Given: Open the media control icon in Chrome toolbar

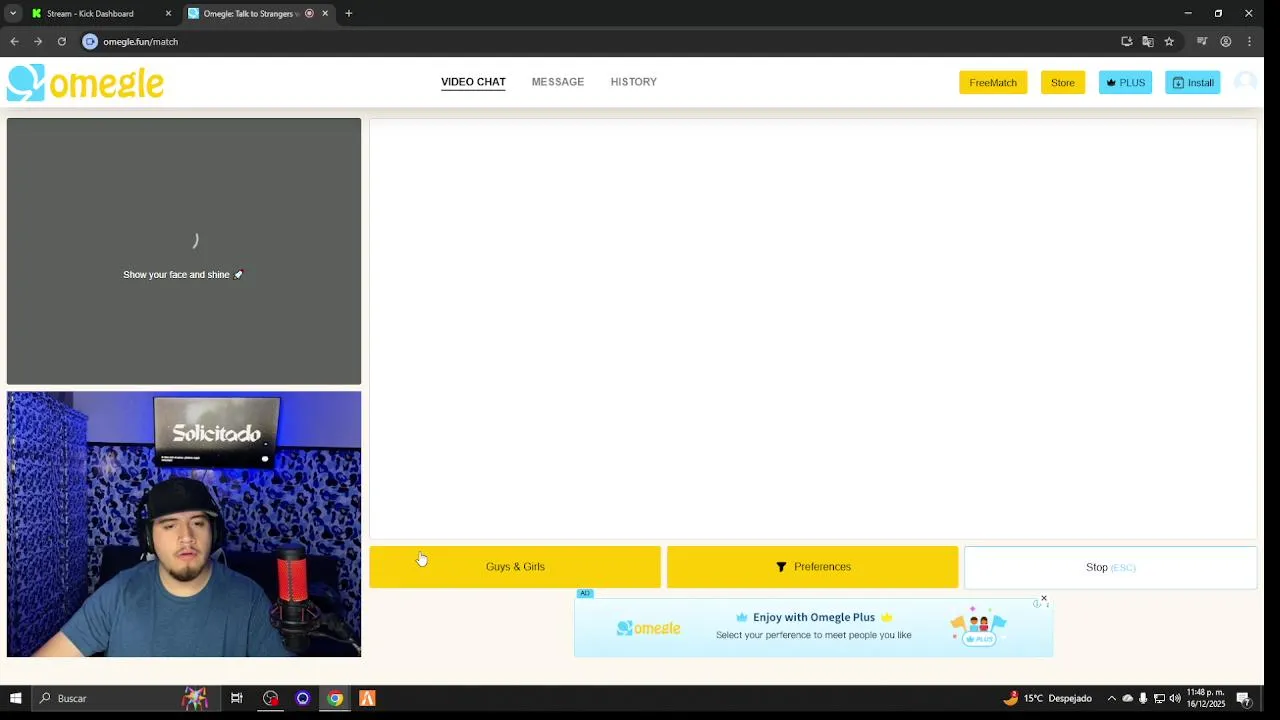Looking at the screenshot, I should (x=1202, y=42).
